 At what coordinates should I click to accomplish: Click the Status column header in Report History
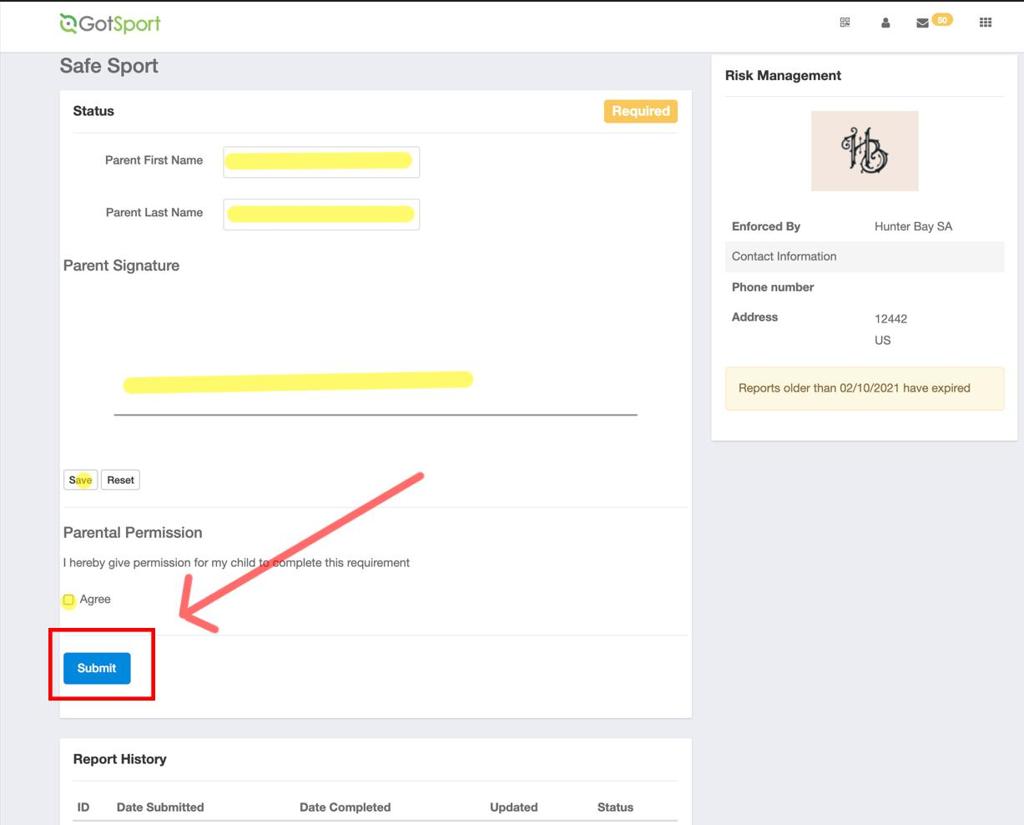tap(615, 807)
